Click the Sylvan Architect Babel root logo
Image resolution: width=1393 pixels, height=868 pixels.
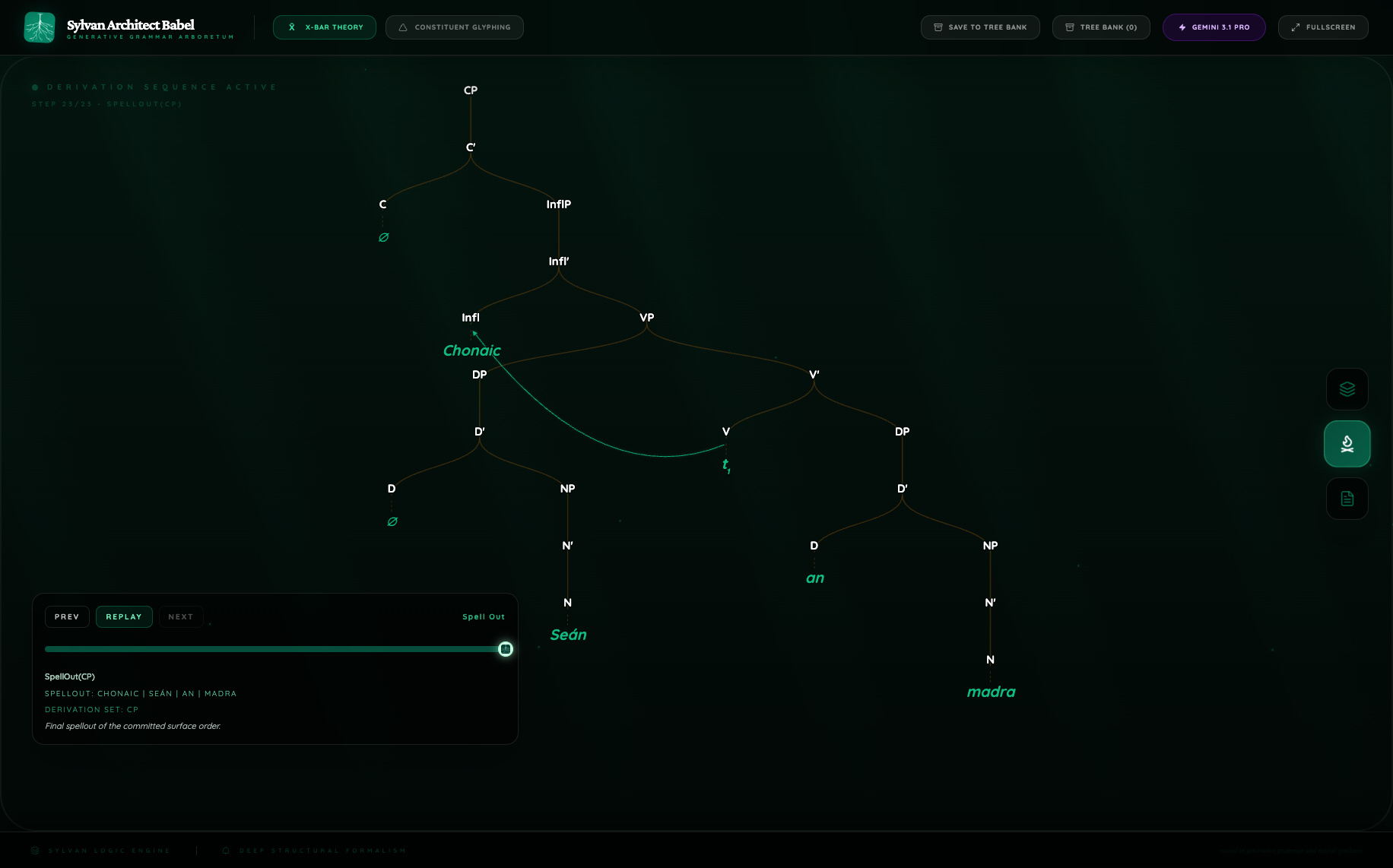click(x=40, y=27)
